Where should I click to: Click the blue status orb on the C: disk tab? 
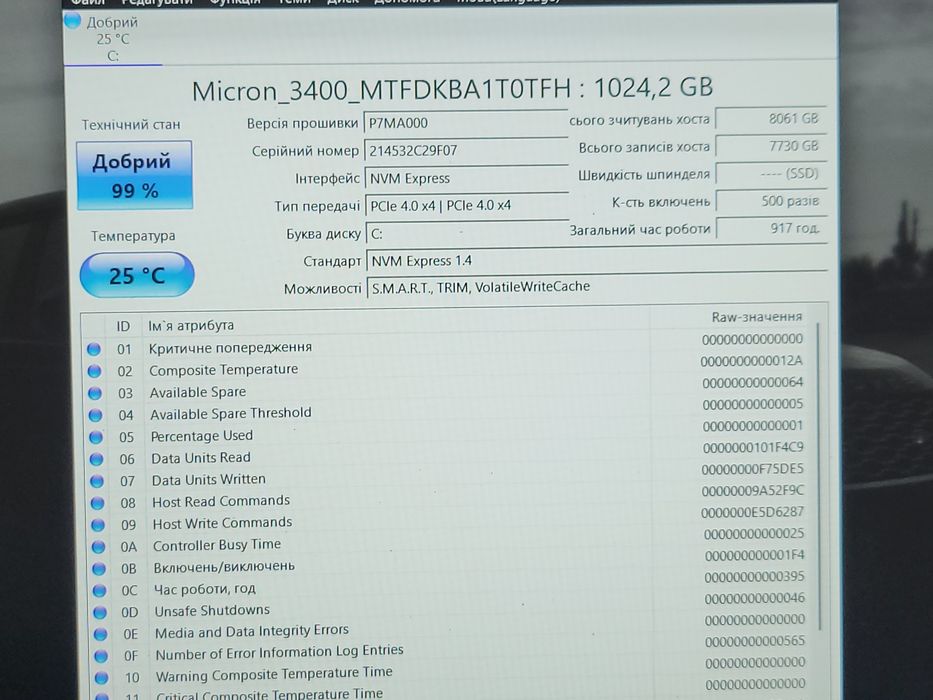coord(73,21)
